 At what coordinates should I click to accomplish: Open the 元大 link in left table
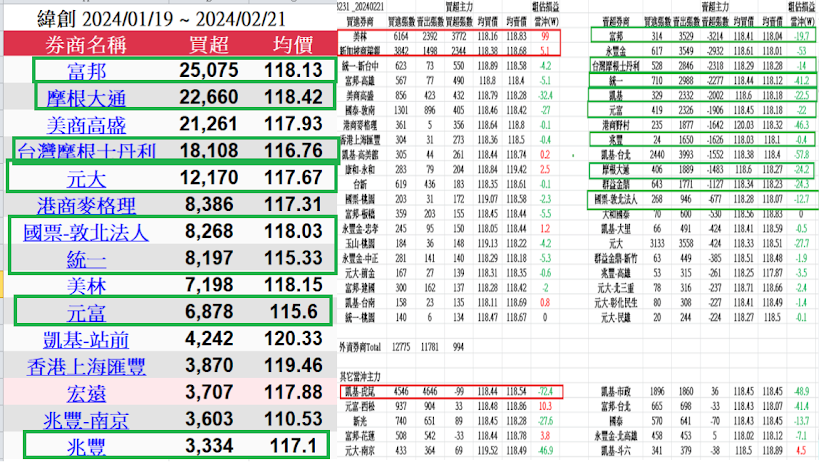click(x=86, y=179)
